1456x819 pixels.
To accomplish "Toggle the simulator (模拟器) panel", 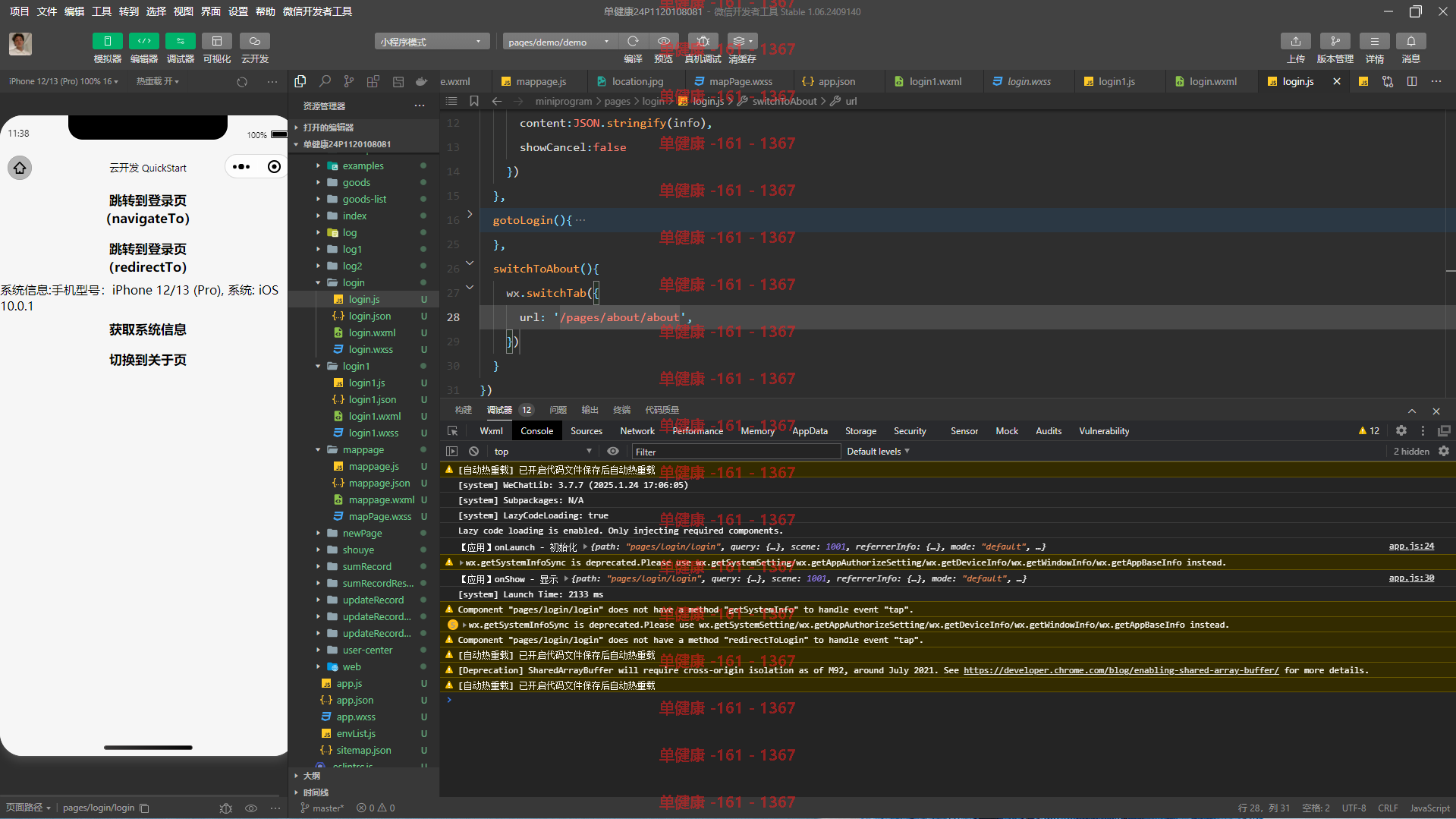I will tap(107, 41).
